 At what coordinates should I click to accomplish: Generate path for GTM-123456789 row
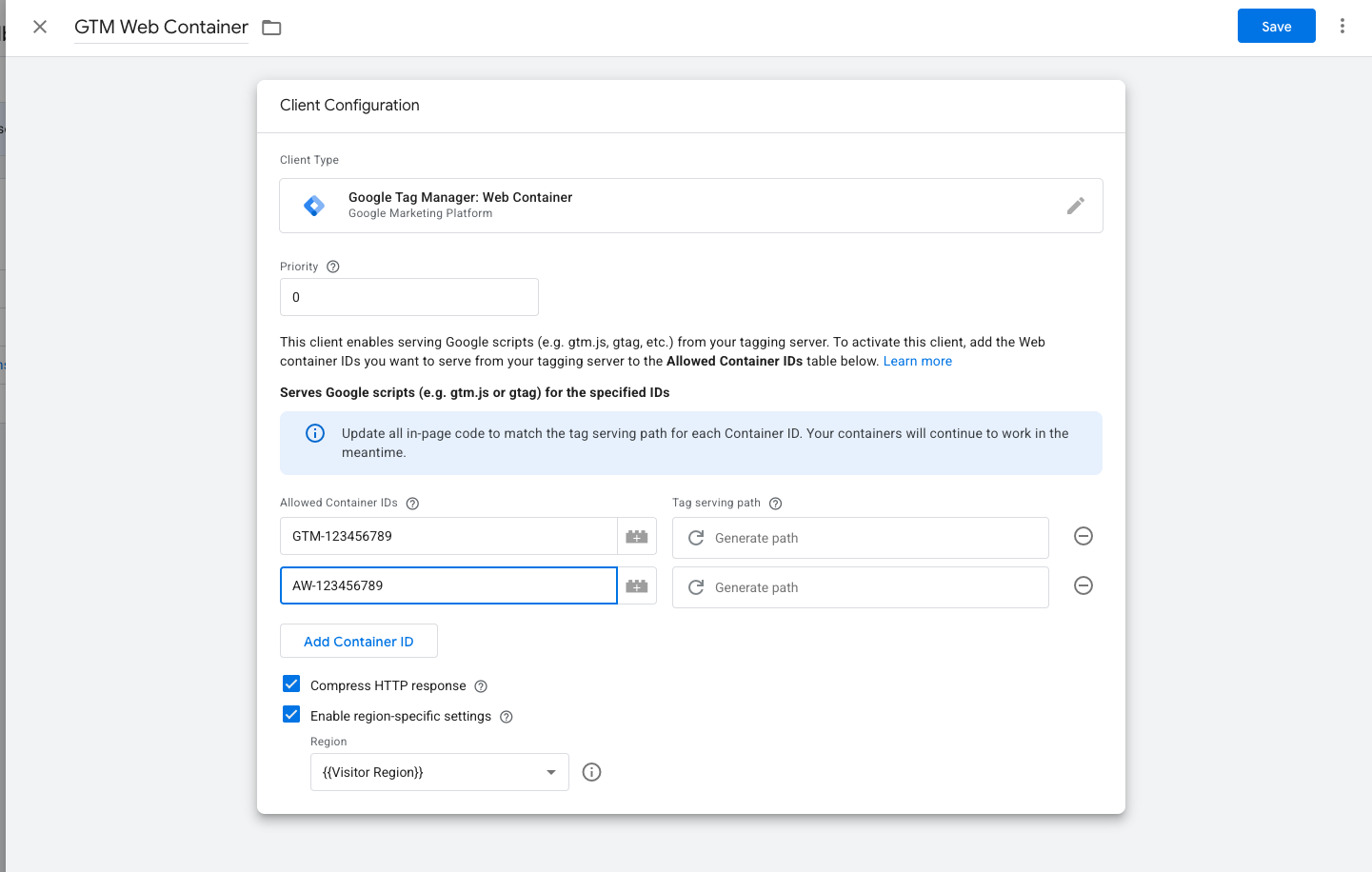(861, 538)
